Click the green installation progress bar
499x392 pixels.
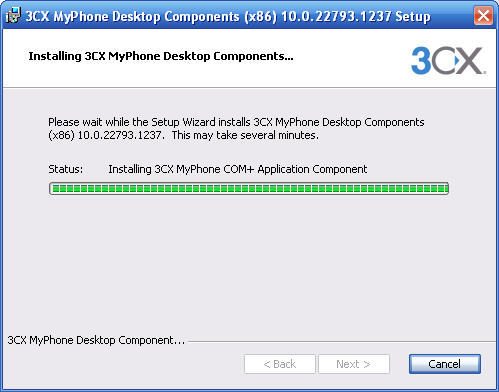pos(249,189)
